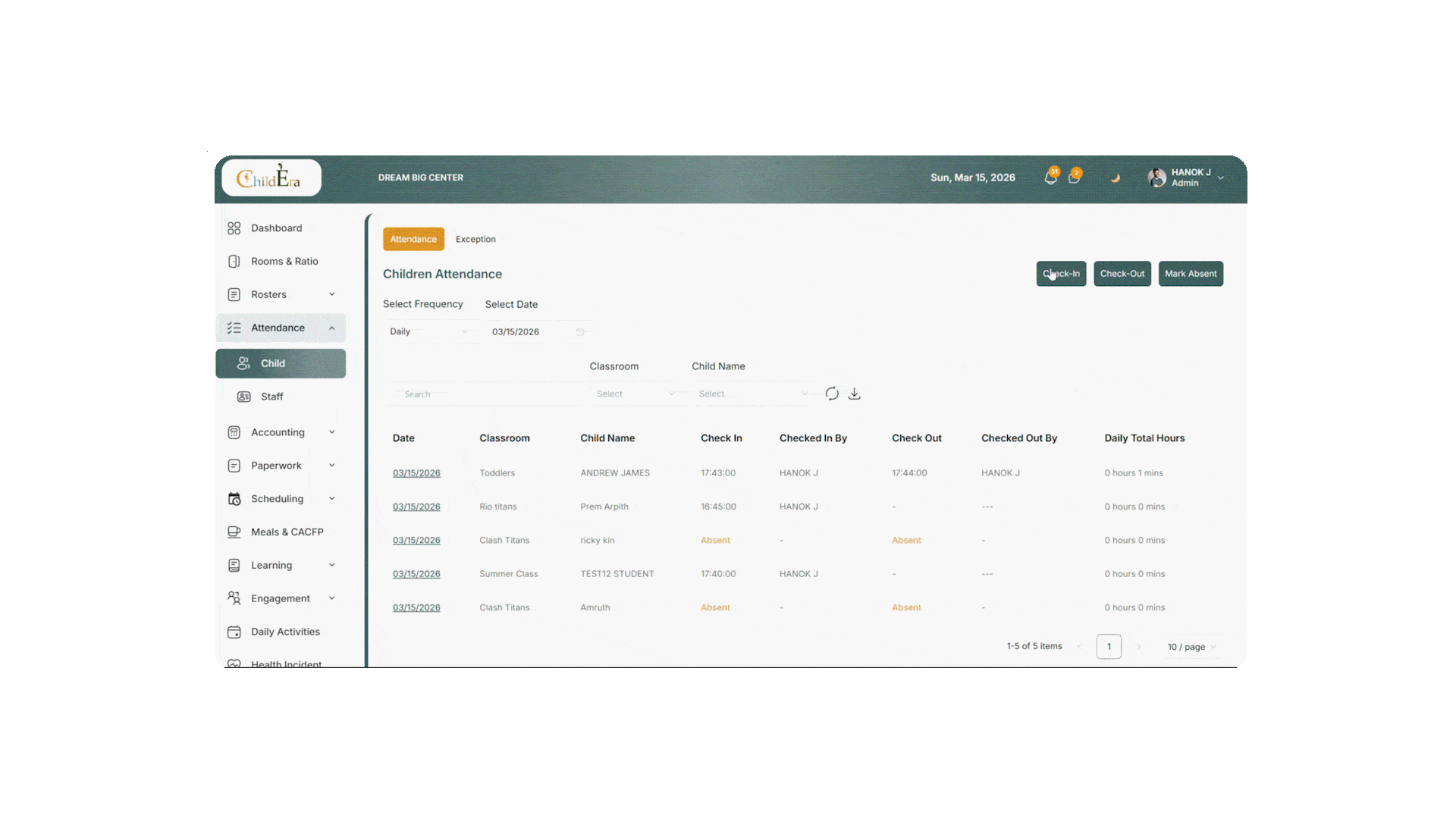Viewport: 1456px width, 819px height.
Task: Click the Summer Class classroom cell
Action: 508,574
